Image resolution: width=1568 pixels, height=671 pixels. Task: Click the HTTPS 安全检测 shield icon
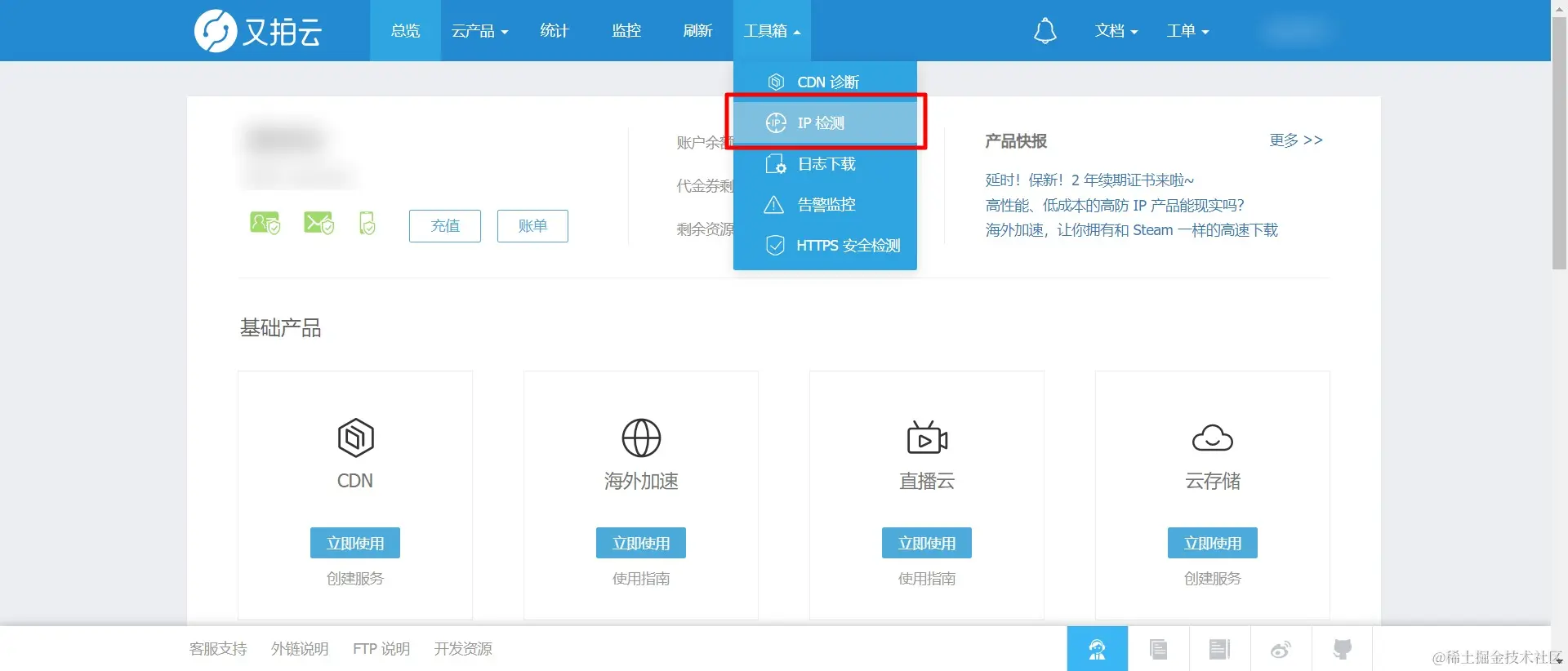pyautogui.click(x=775, y=245)
